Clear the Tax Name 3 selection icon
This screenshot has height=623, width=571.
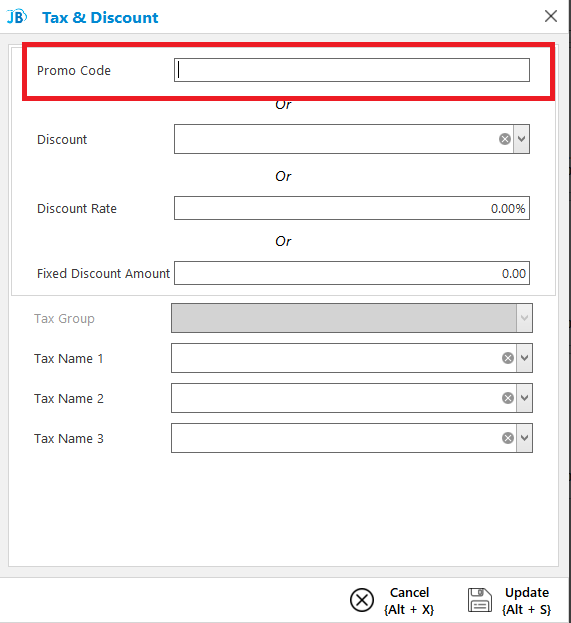click(x=507, y=438)
